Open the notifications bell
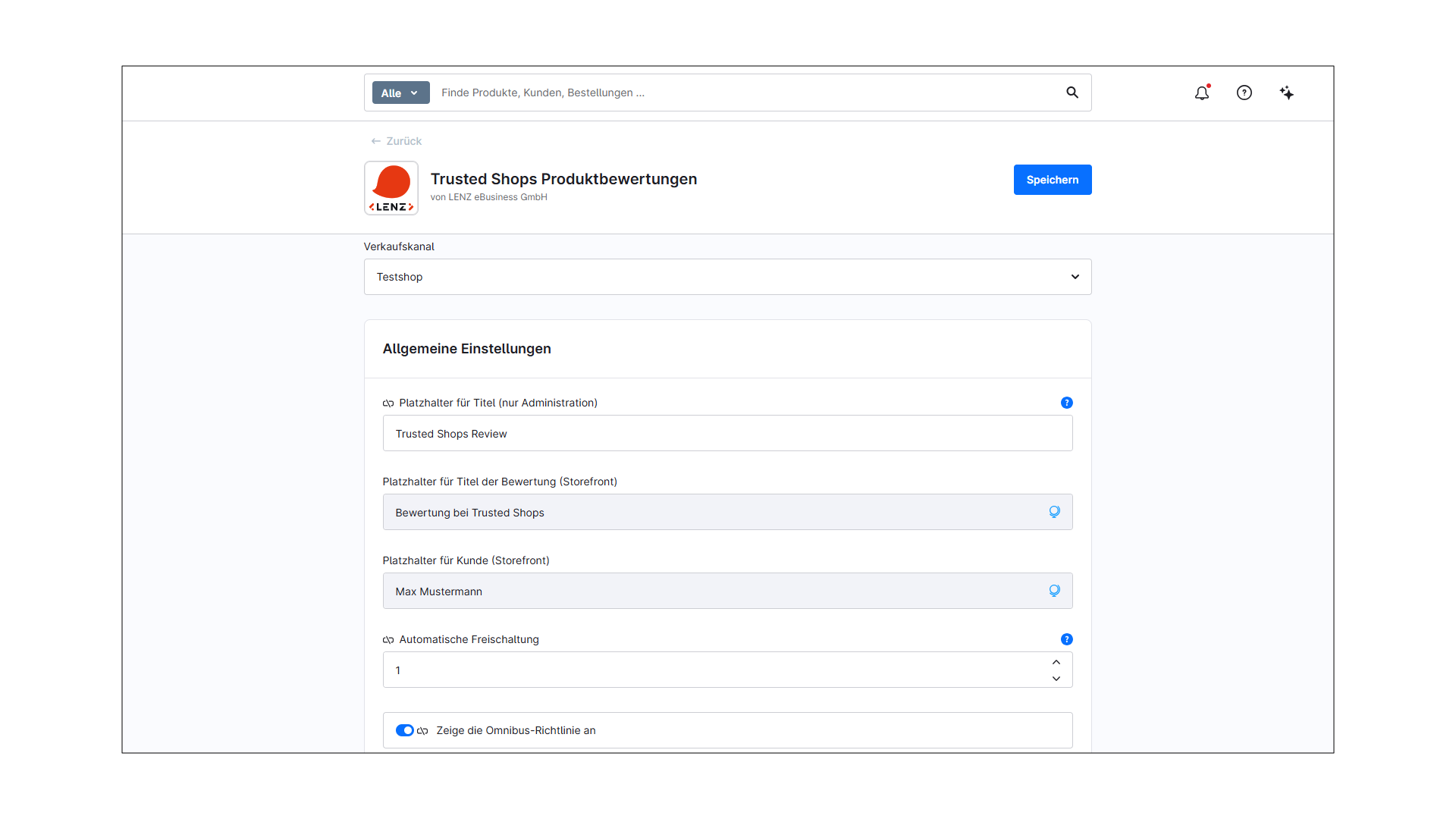The image size is (1456, 819). [x=1202, y=93]
